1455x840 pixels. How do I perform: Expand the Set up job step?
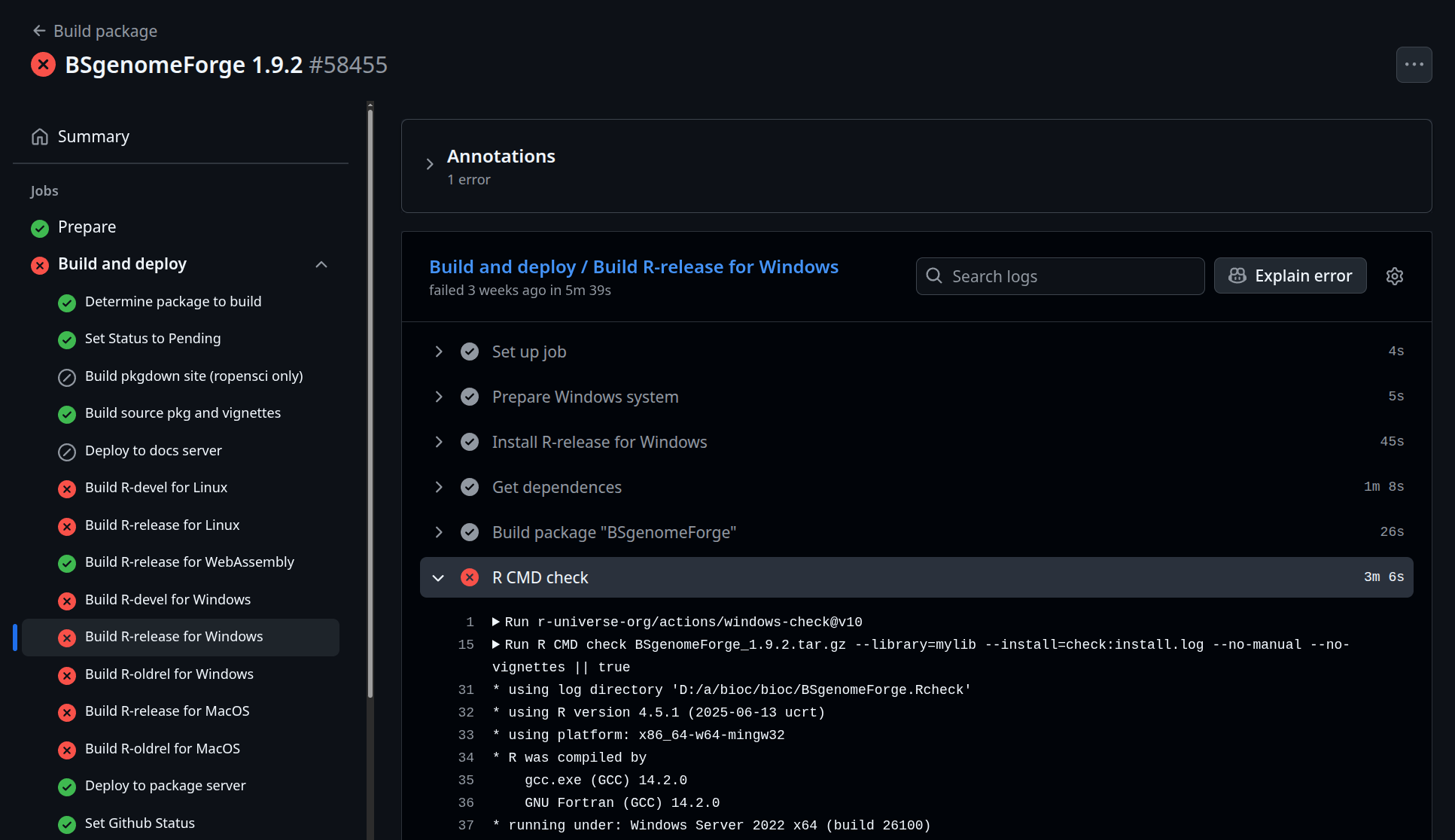(x=439, y=352)
